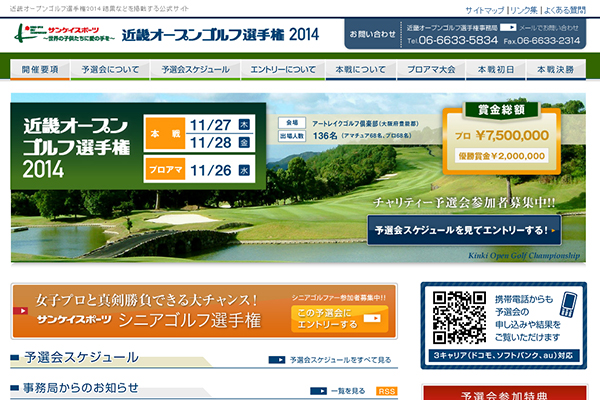Image resolution: width=600 pixels, height=400 pixels.
Task: Go to 予選会スケジュール navigation tab
Action: pyautogui.click(x=196, y=70)
